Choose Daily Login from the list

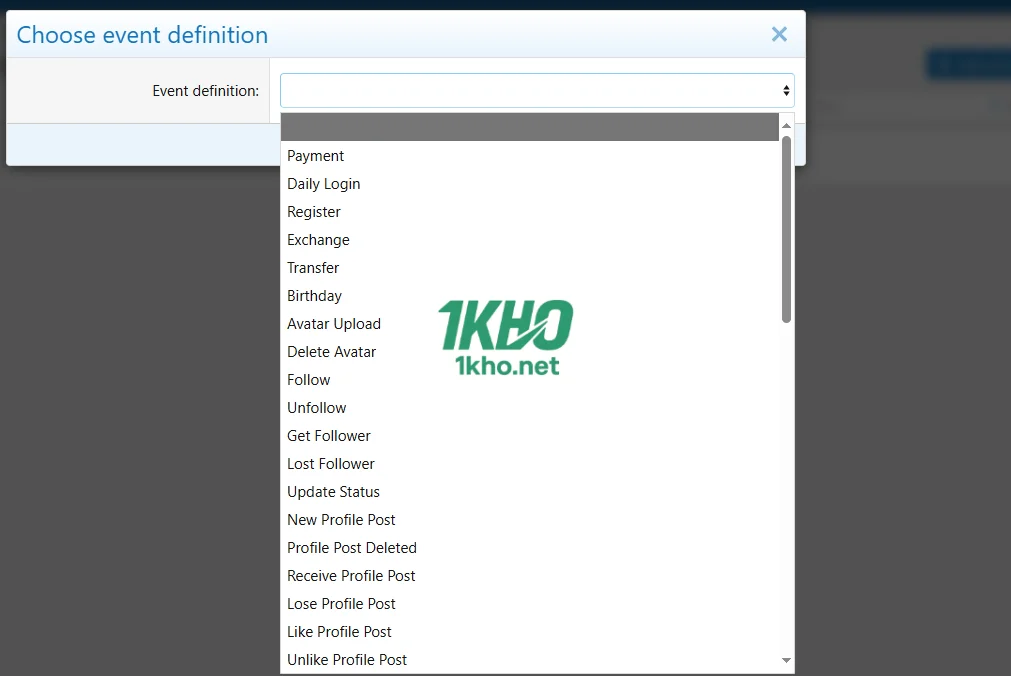click(x=324, y=184)
